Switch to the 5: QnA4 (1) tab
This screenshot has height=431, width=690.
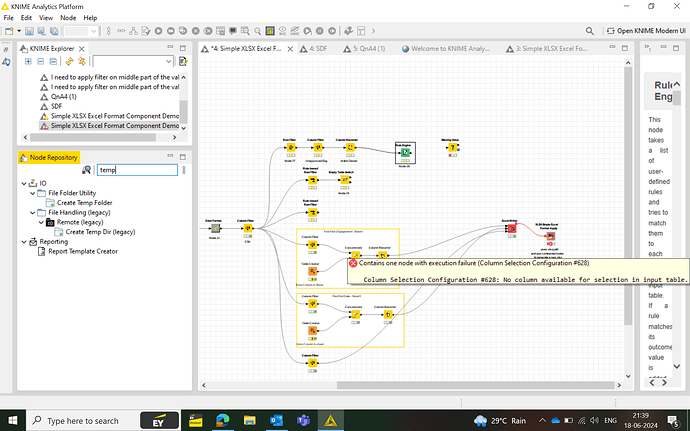[364, 48]
